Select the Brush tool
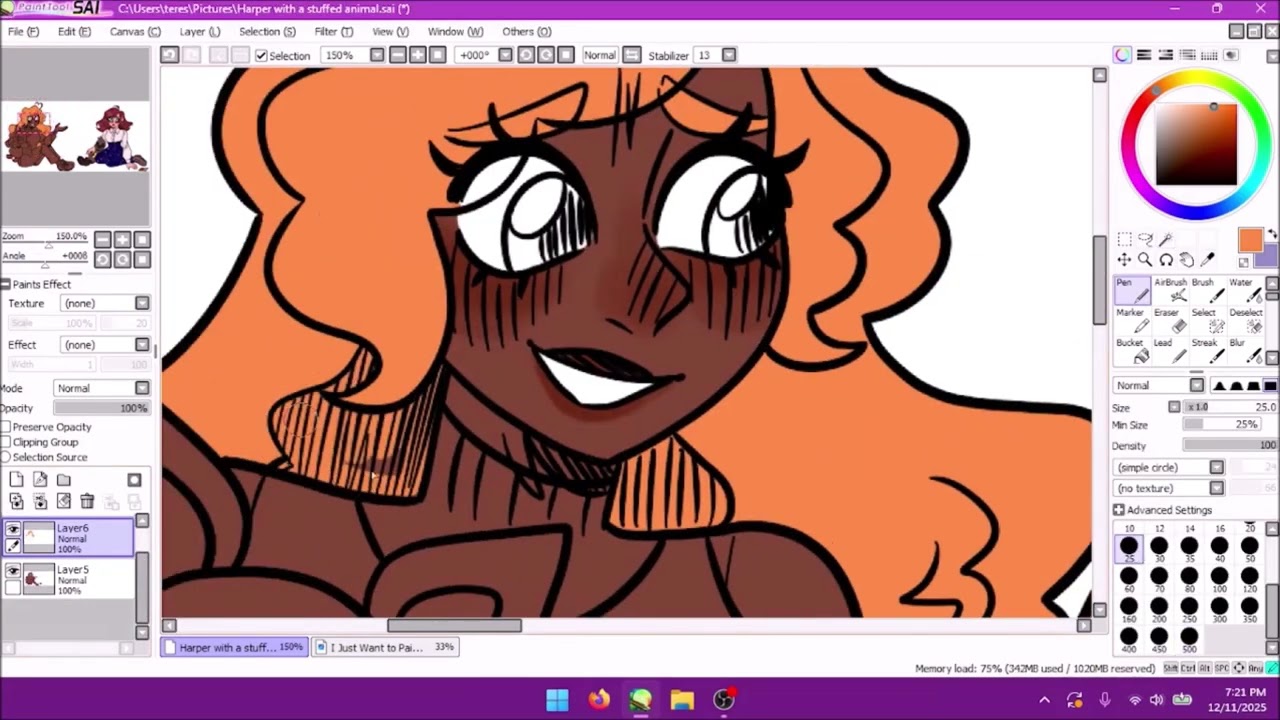 click(1207, 290)
